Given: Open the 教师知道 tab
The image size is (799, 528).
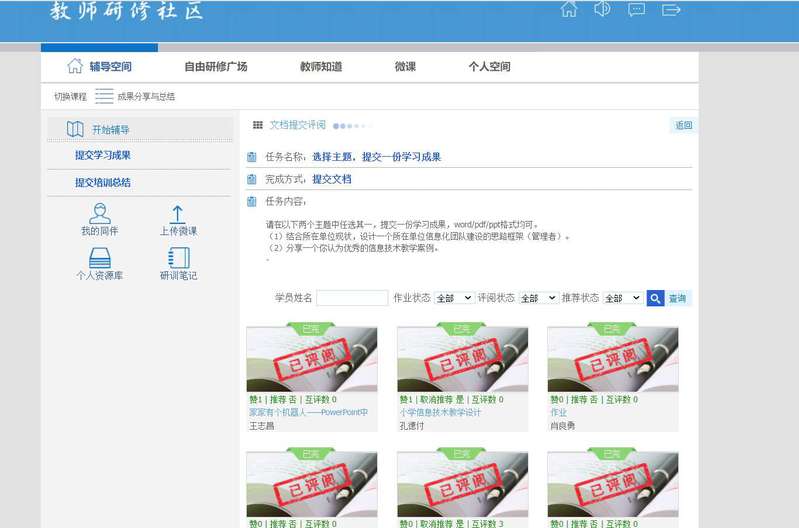Looking at the screenshot, I should tap(321, 66).
